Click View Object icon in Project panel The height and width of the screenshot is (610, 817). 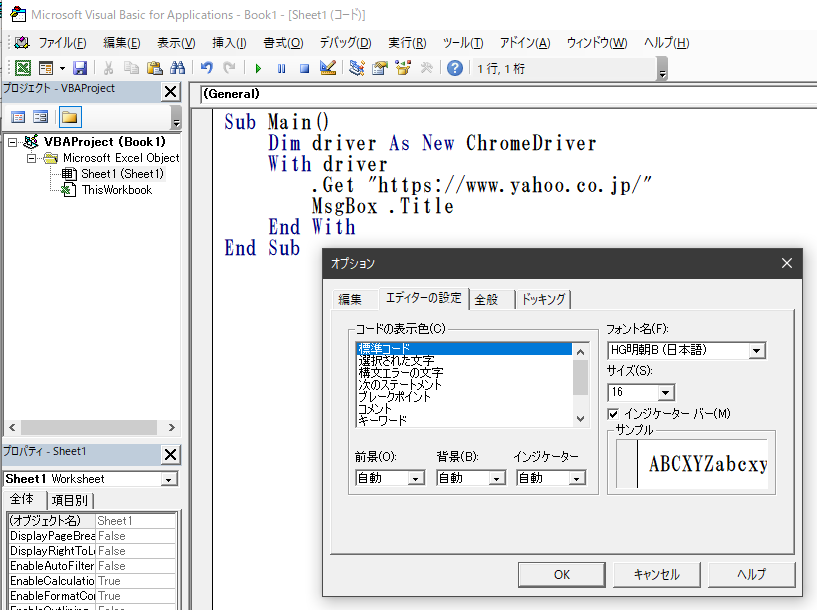(41, 117)
